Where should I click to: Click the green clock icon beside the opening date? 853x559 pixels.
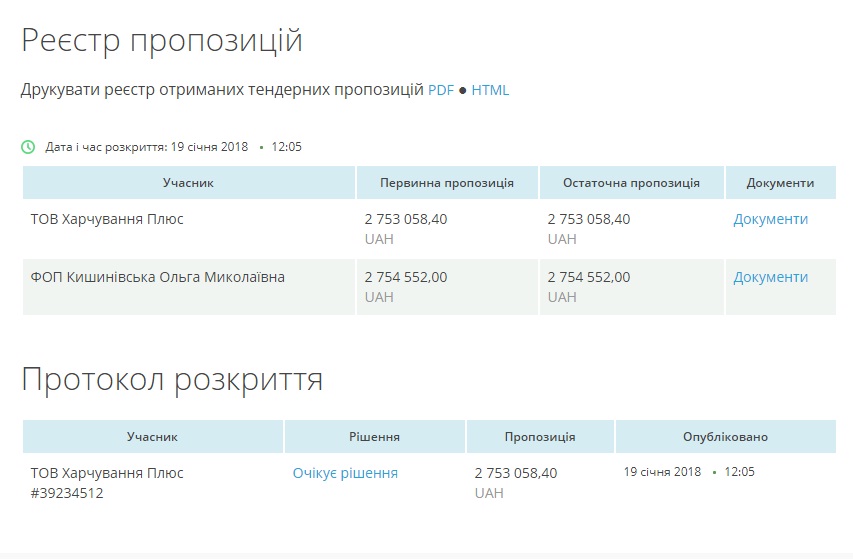[x=28, y=147]
